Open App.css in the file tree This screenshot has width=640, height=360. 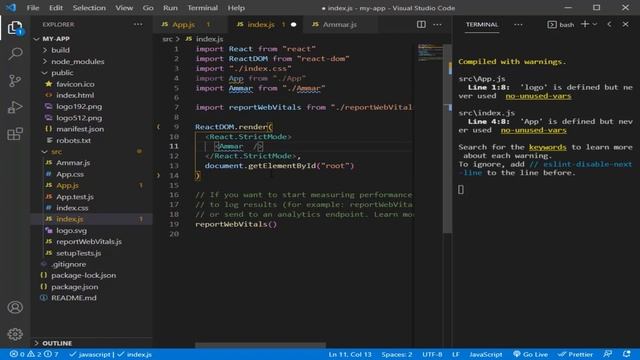[x=70, y=174]
